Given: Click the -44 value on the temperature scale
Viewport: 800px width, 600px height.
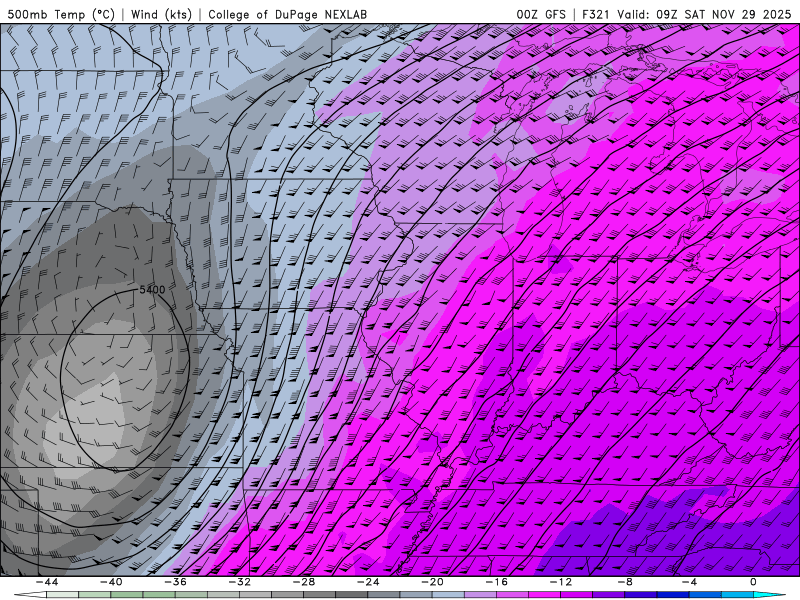Looking at the screenshot, I should pyautogui.click(x=47, y=582).
